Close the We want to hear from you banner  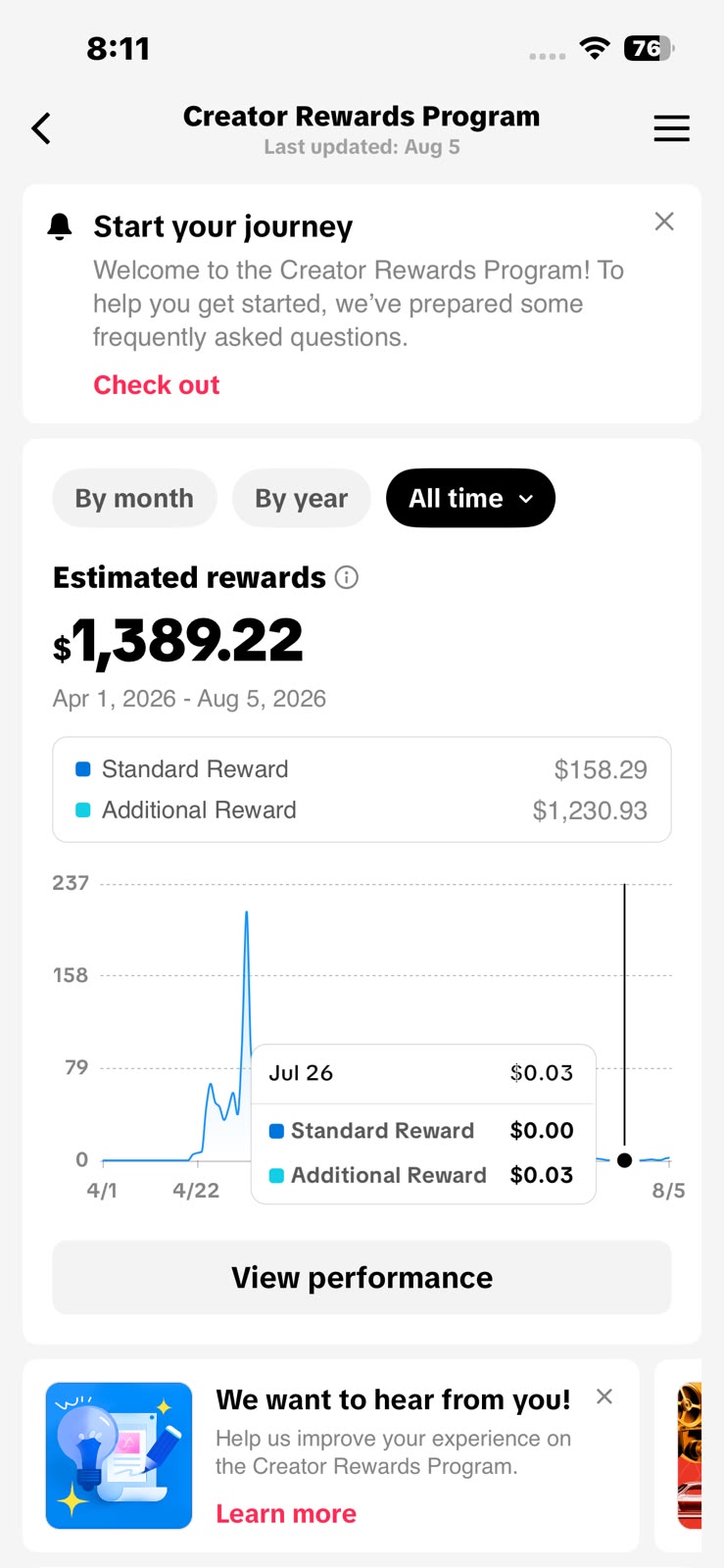(x=604, y=1396)
